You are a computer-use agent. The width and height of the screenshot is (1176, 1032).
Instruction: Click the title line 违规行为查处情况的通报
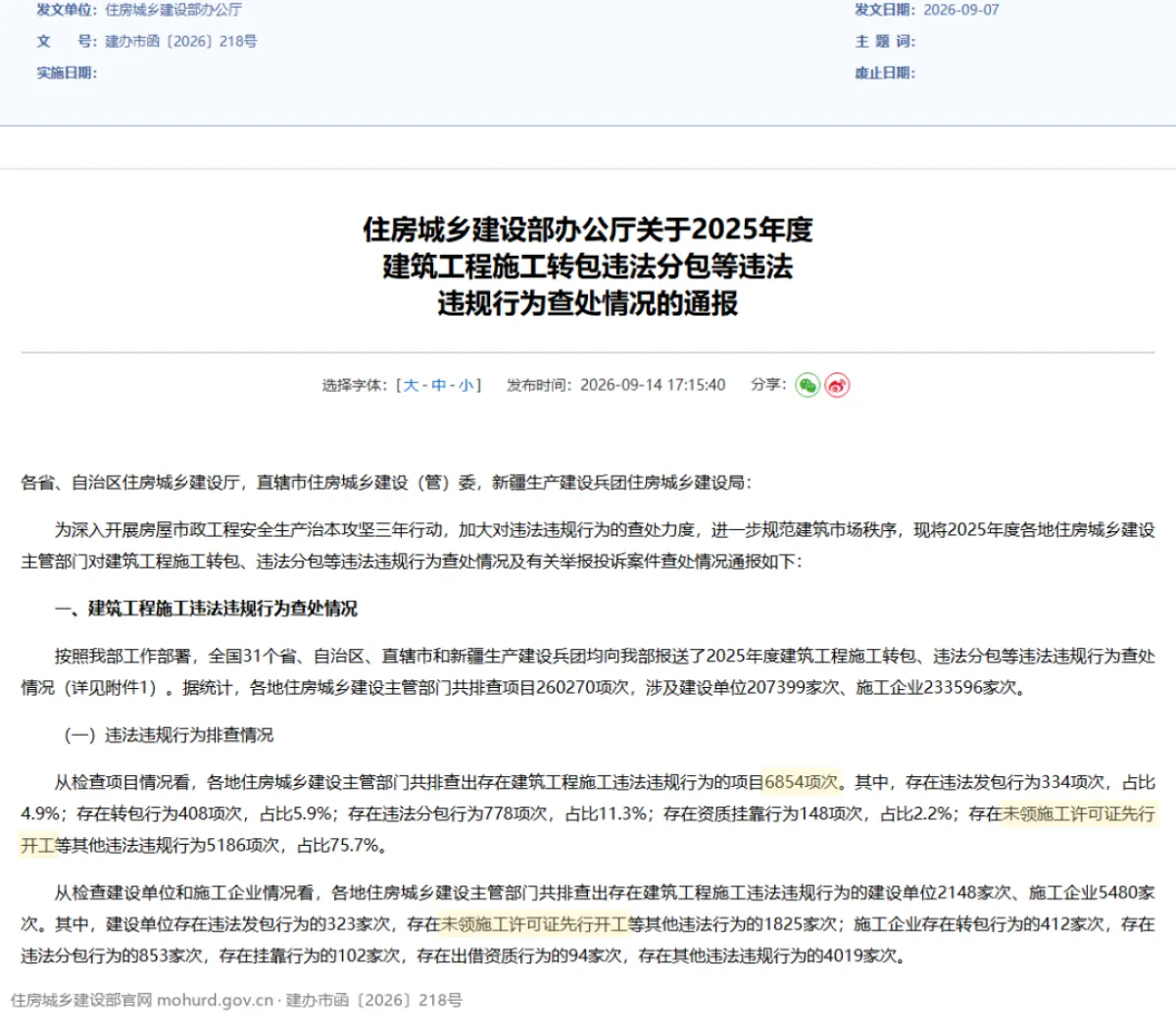pos(588,304)
